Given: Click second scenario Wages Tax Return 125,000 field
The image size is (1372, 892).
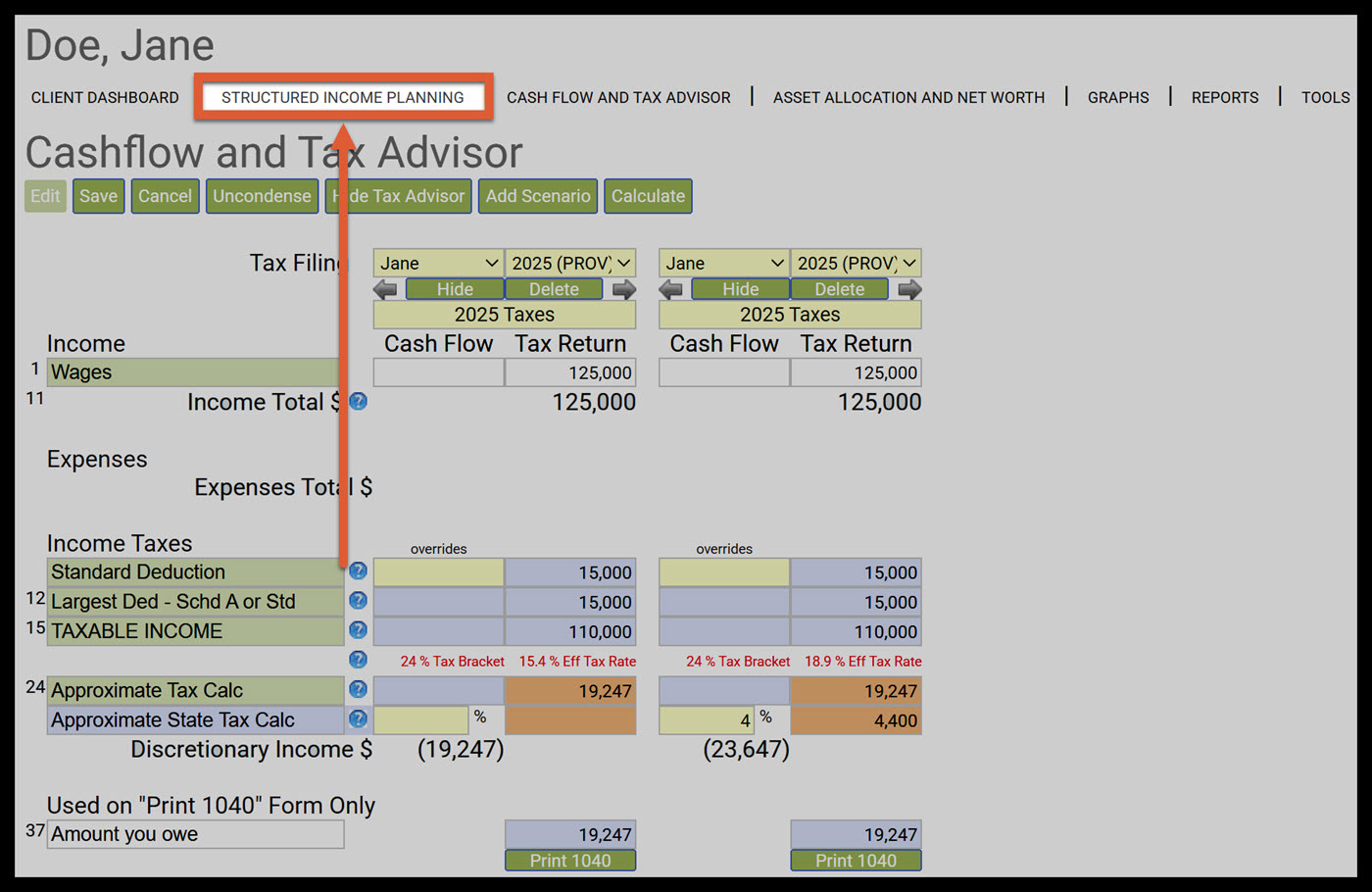Looking at the screenshot, I should pyautogui.click(x=856, y=372).
